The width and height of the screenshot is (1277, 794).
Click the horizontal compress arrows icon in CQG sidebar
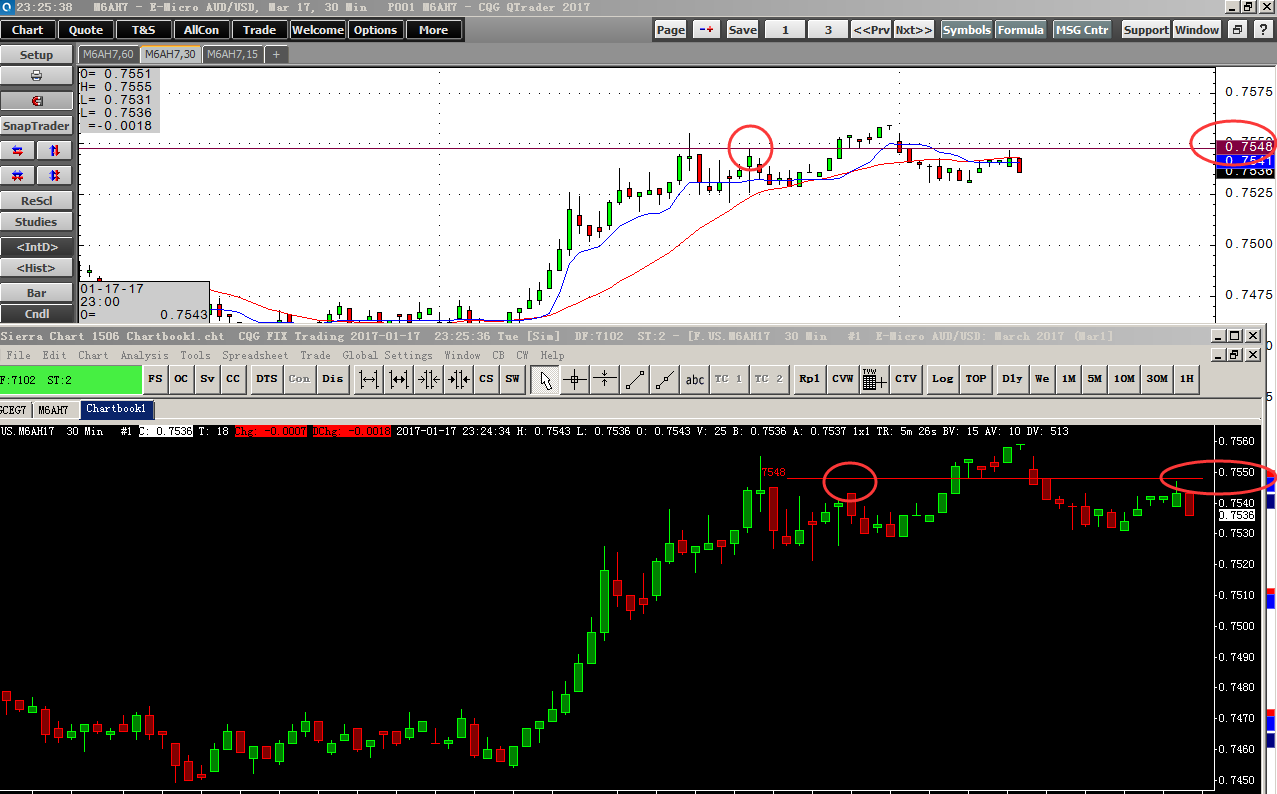pos(18,175)
